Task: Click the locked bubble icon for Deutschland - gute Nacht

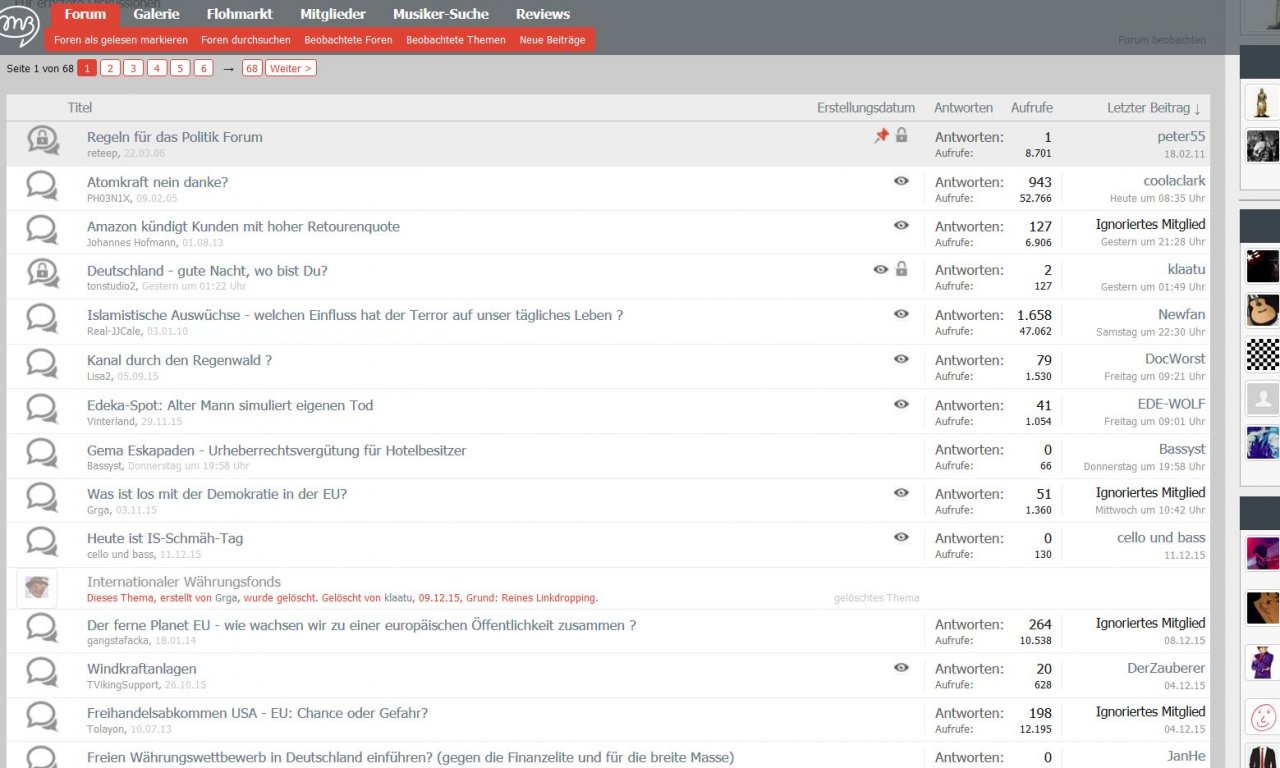Action: click(43, 274)
